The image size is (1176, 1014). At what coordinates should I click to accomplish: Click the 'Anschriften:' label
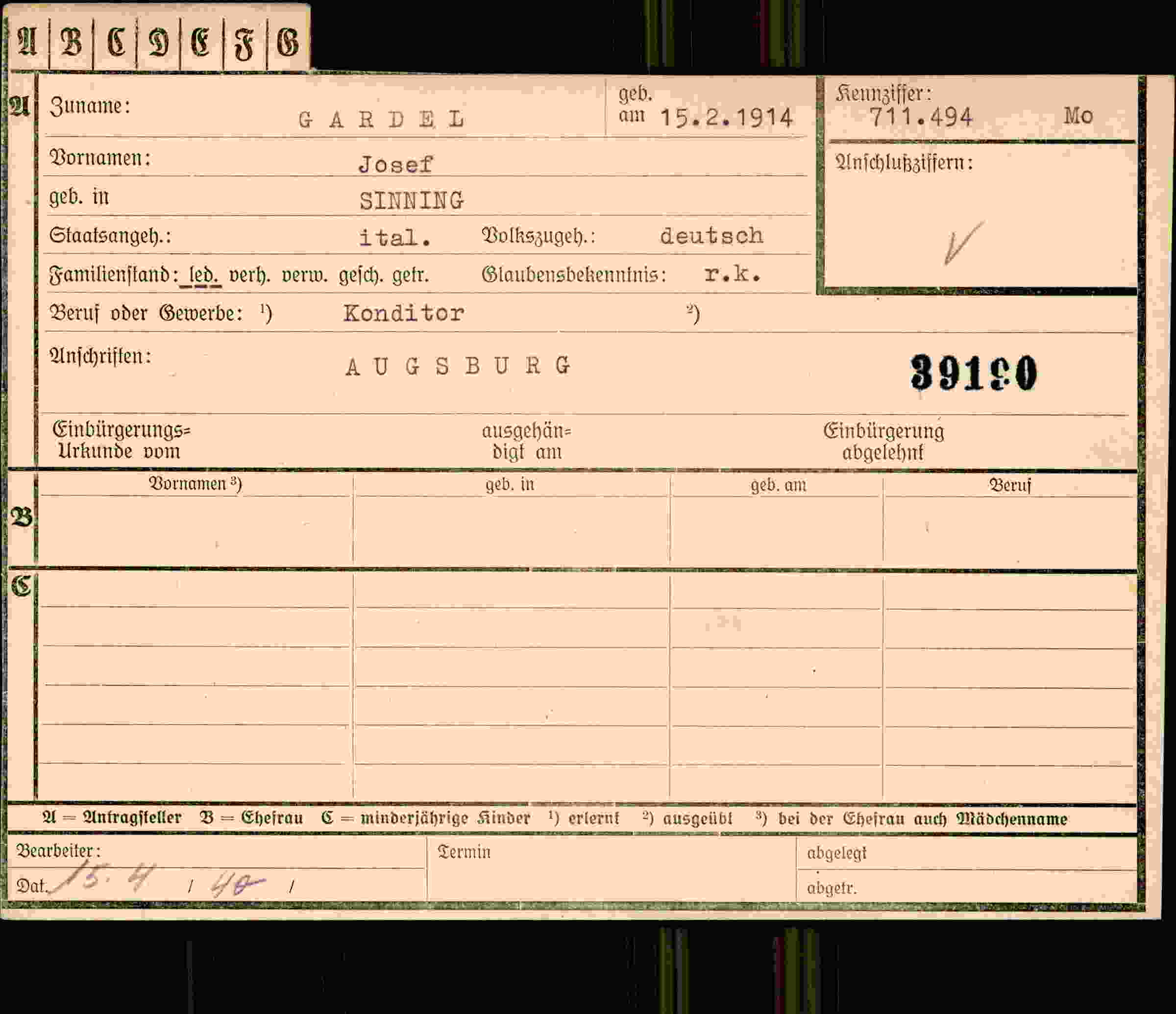tap(100, 357)
